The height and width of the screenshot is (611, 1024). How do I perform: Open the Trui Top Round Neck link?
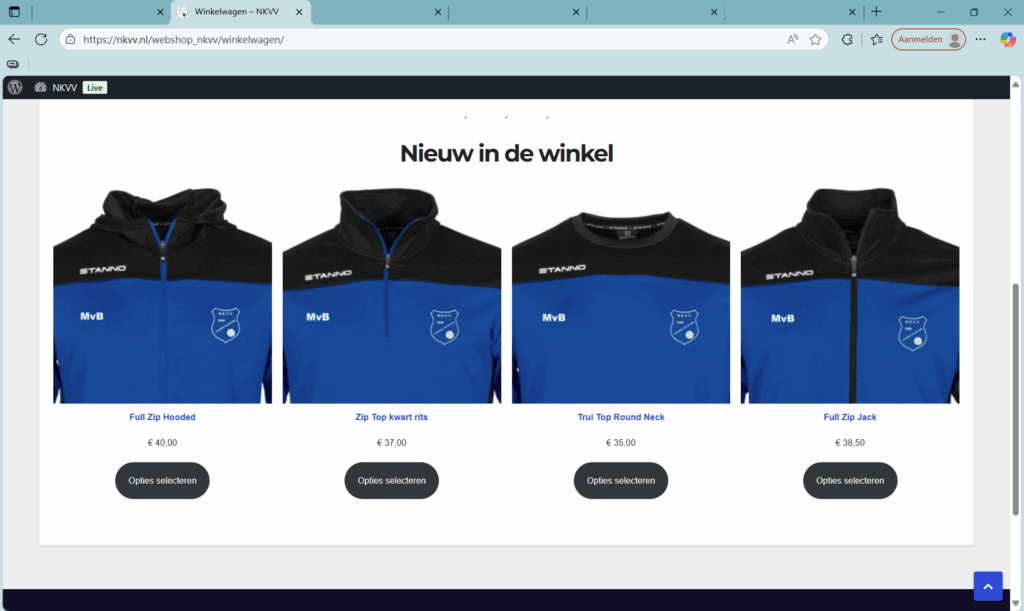pos(620,417)
